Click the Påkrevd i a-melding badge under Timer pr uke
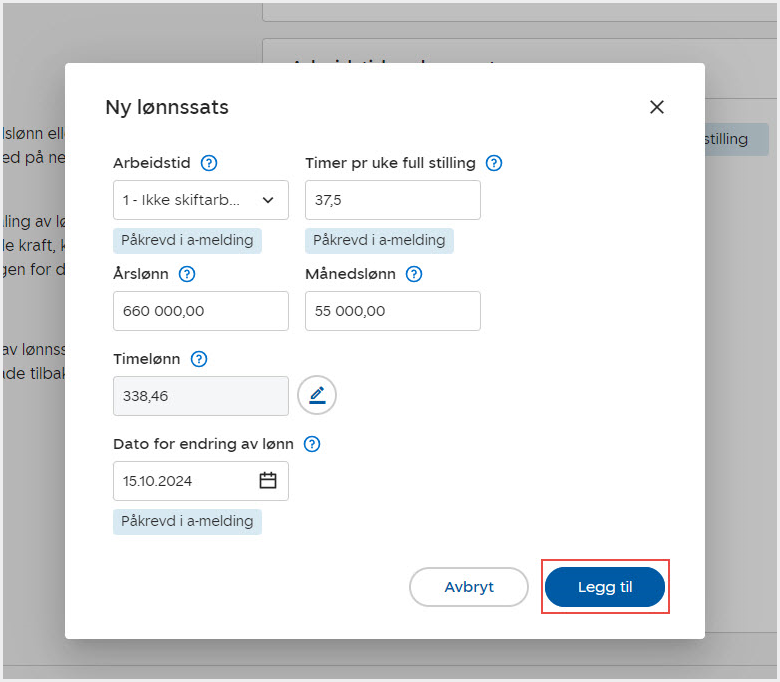 click(x=379, y=240)
